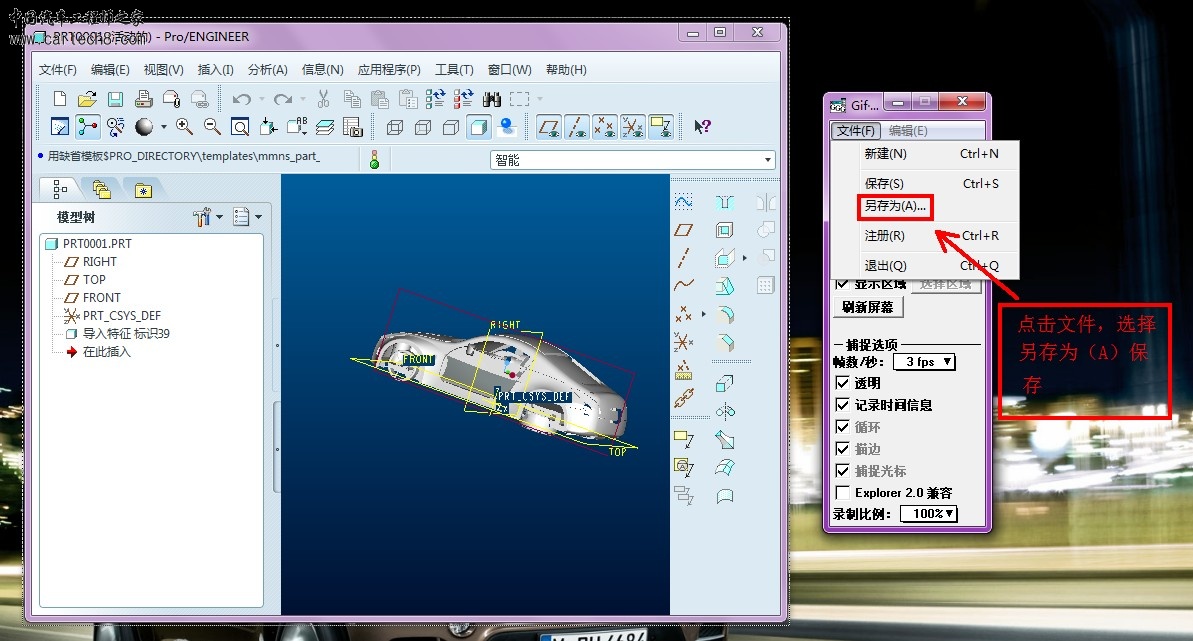
Task: Select the Datum Plane tool icon
Action: click(683, 230)
